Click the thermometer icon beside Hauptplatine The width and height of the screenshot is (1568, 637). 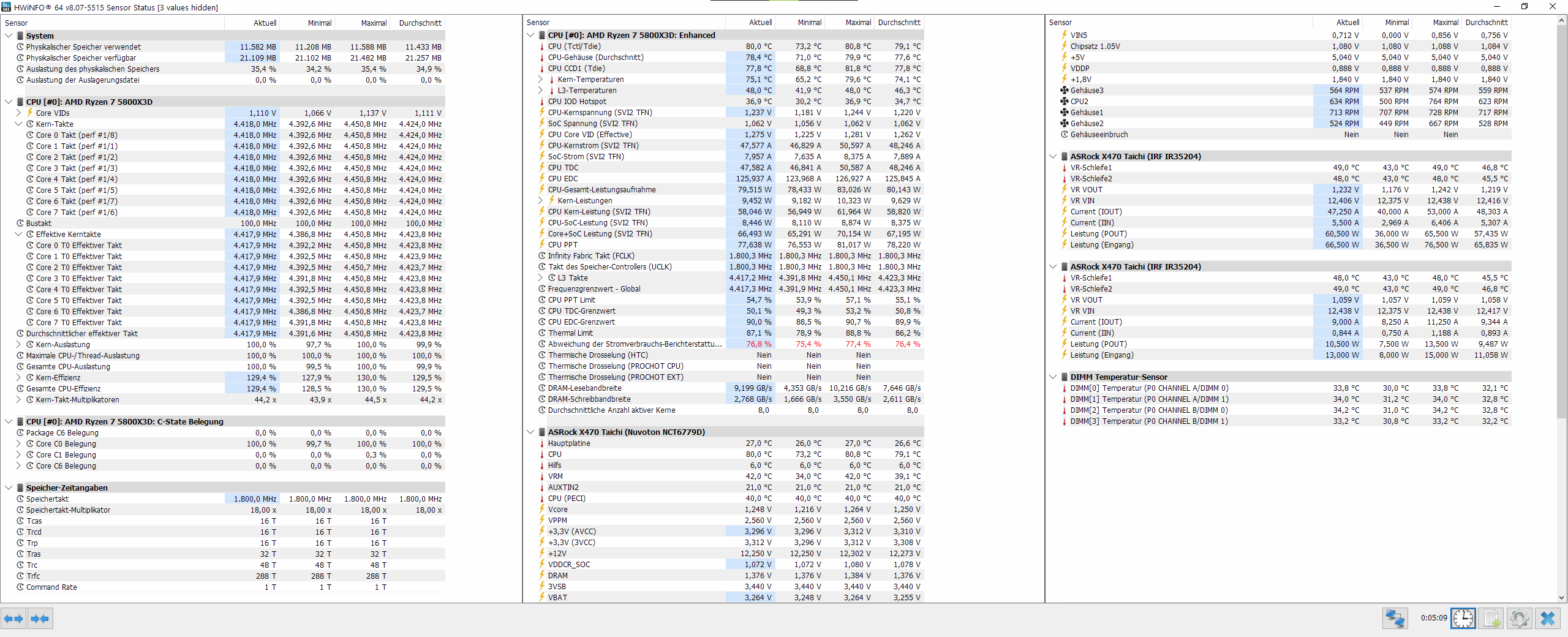pos(542,443)
